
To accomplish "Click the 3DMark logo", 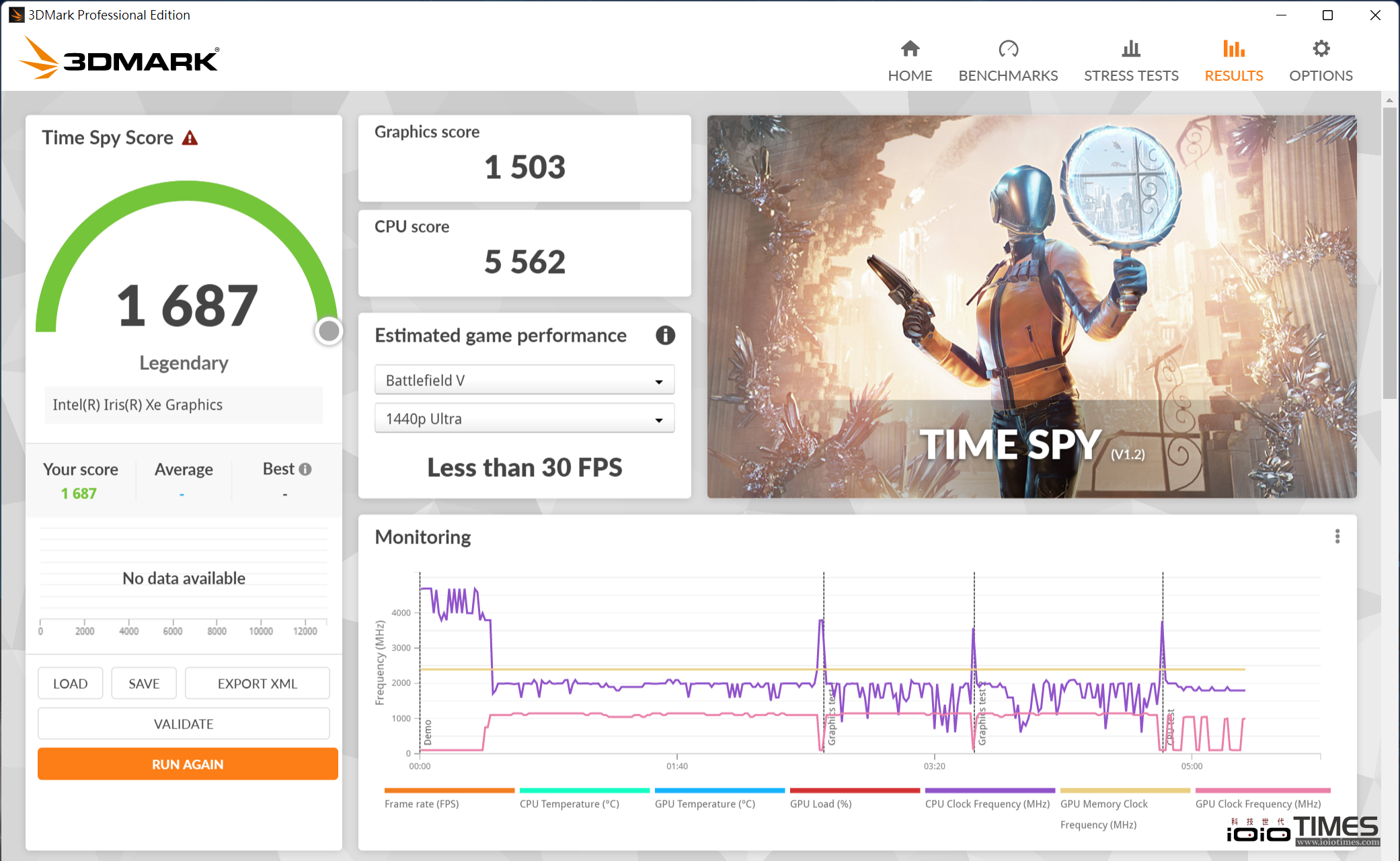I will [x=119, y=59].
